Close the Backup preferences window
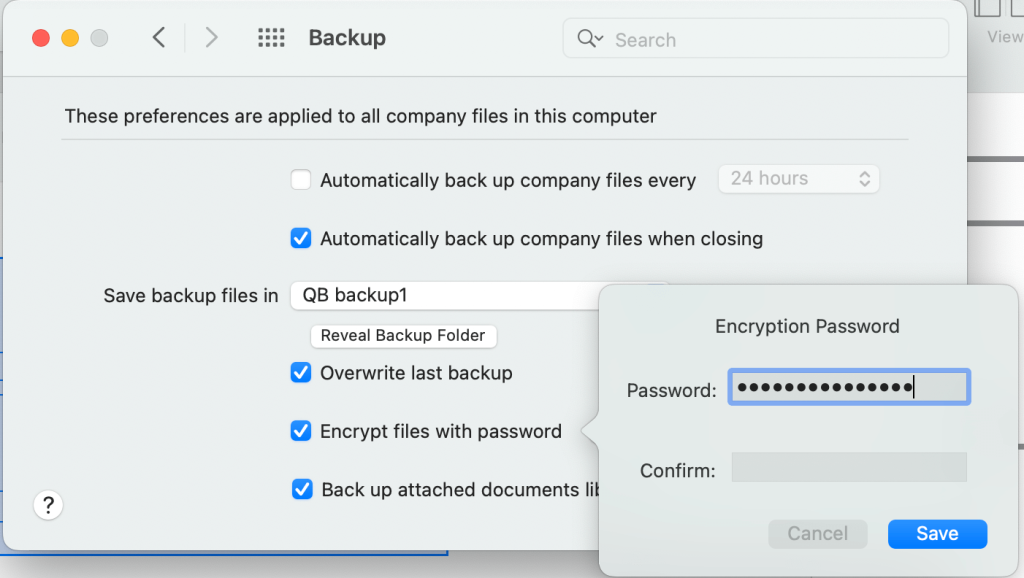1024x578 pixels. coord(41,38)
